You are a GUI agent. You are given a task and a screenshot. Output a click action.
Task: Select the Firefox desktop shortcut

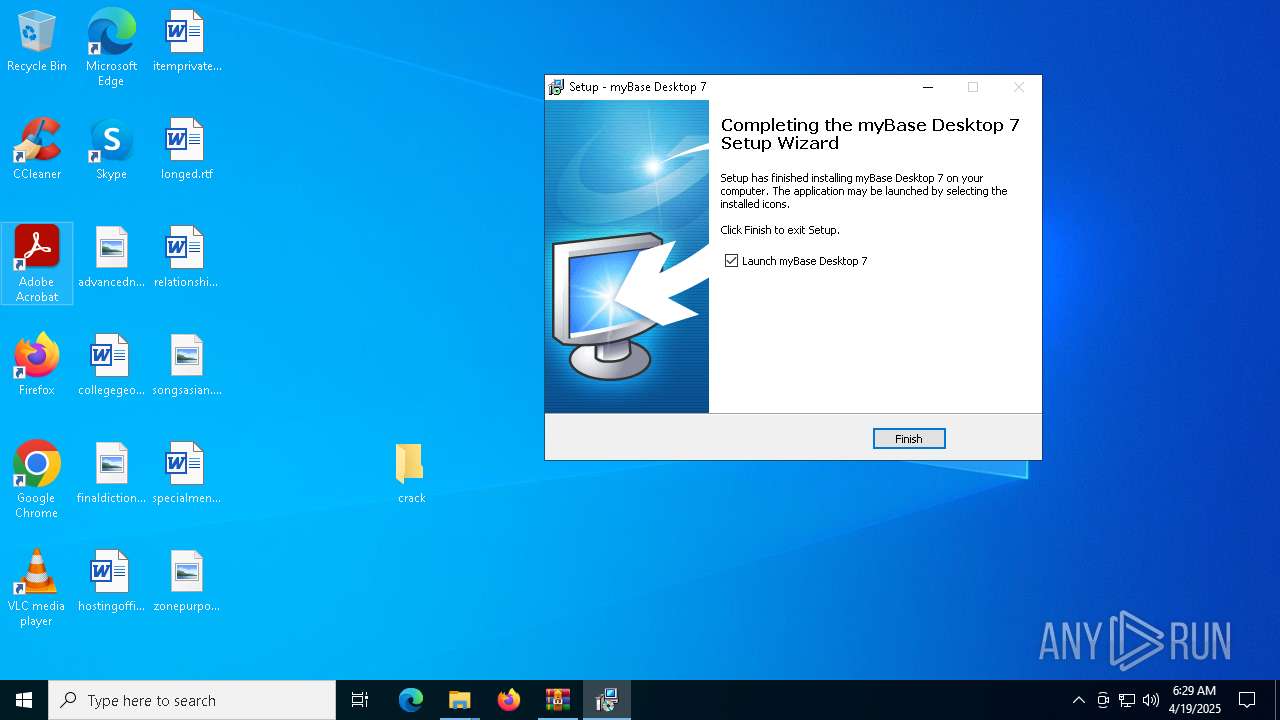(37, 365)
